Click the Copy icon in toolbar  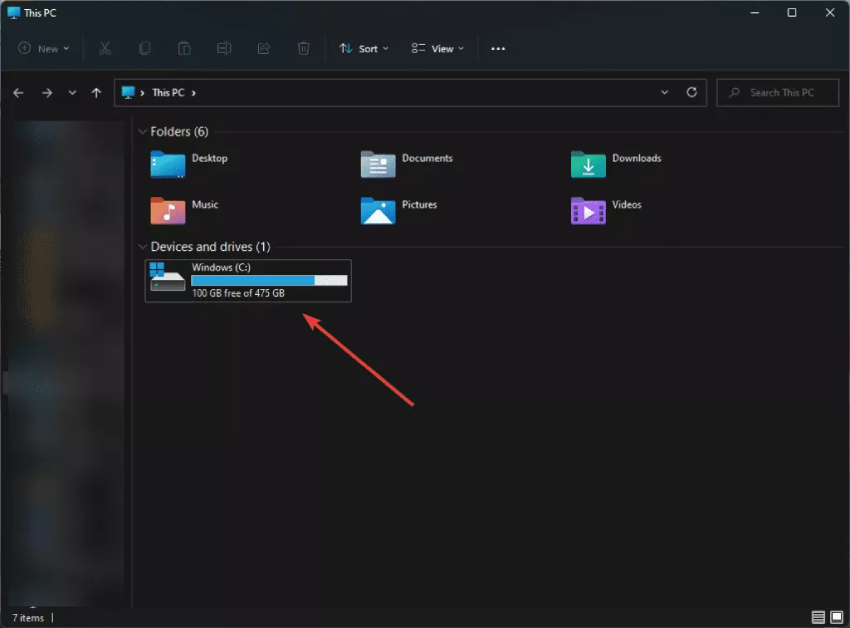click(145, 48)
